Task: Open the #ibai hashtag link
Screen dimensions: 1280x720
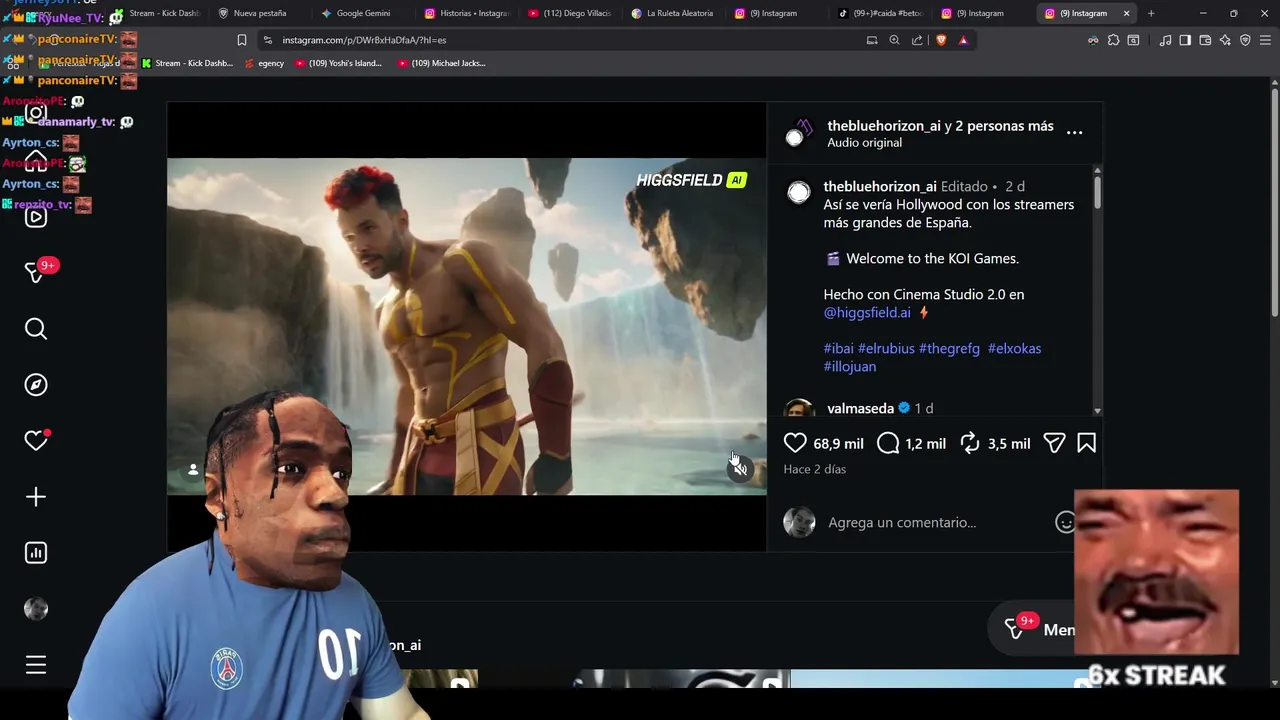Action: 838,348
